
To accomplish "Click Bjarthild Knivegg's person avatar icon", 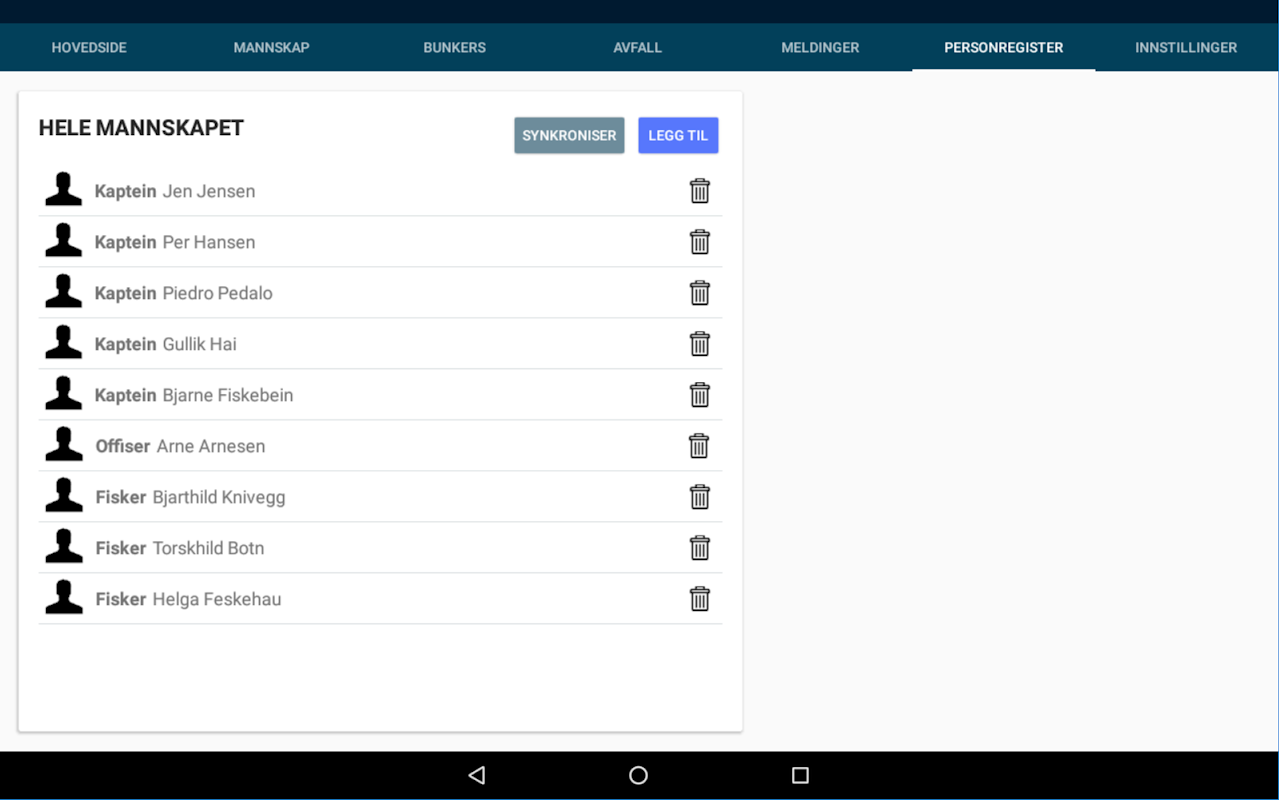I will coord(64,496).
